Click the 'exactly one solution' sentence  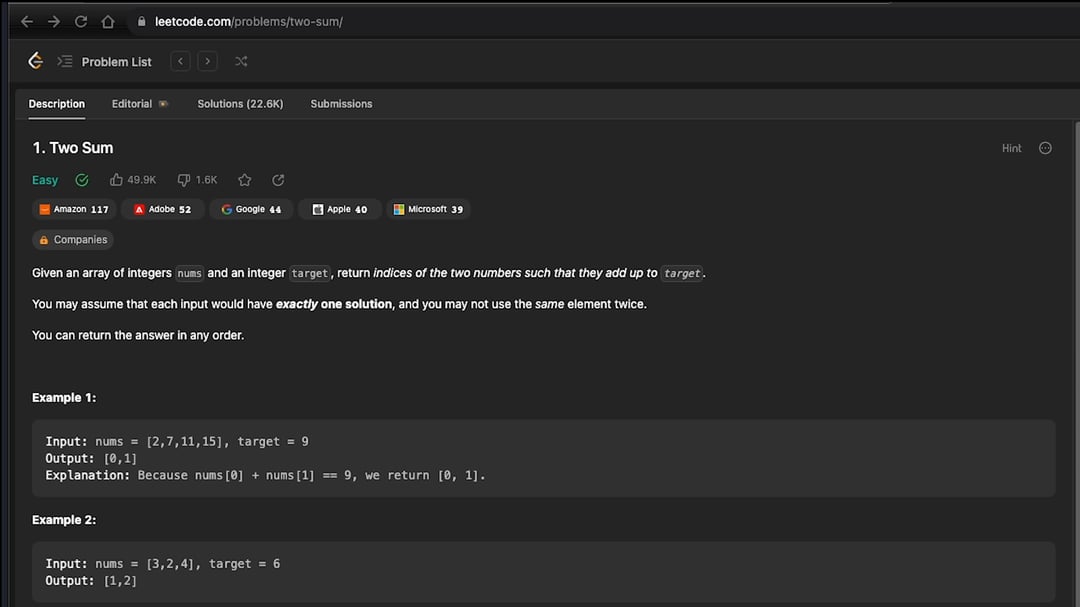pyautogui.click(x=340, y=305)
